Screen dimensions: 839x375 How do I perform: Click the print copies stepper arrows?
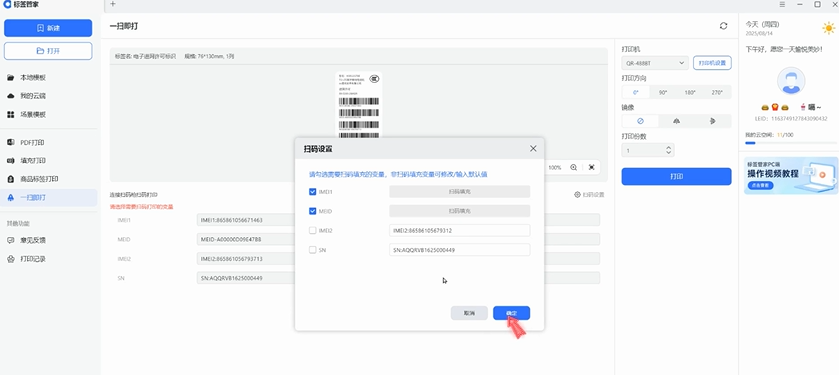(x=668, y=150)
